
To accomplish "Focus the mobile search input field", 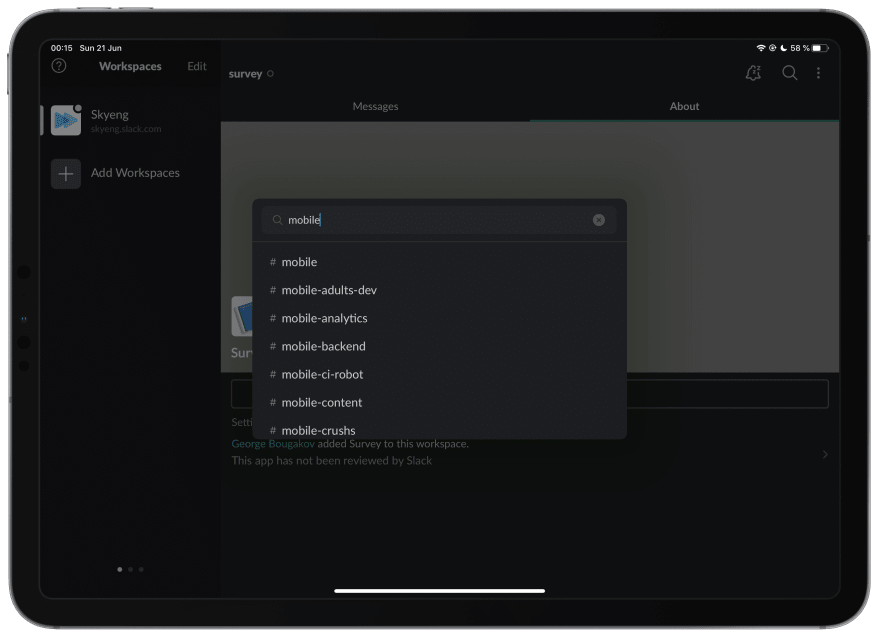I will pyautogui.click(x=439, y=220).
